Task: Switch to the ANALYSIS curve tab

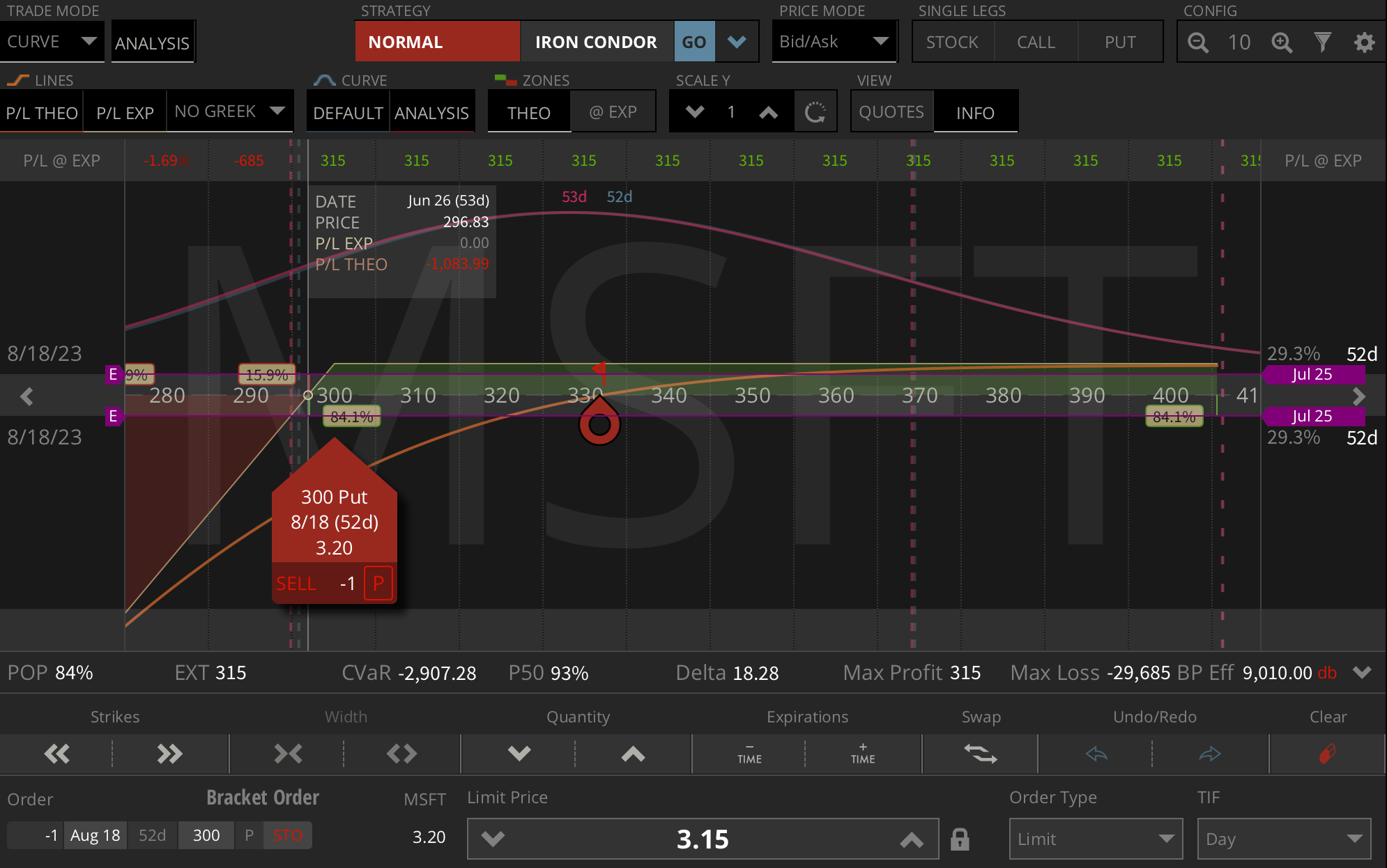Action: click(432, 111)
